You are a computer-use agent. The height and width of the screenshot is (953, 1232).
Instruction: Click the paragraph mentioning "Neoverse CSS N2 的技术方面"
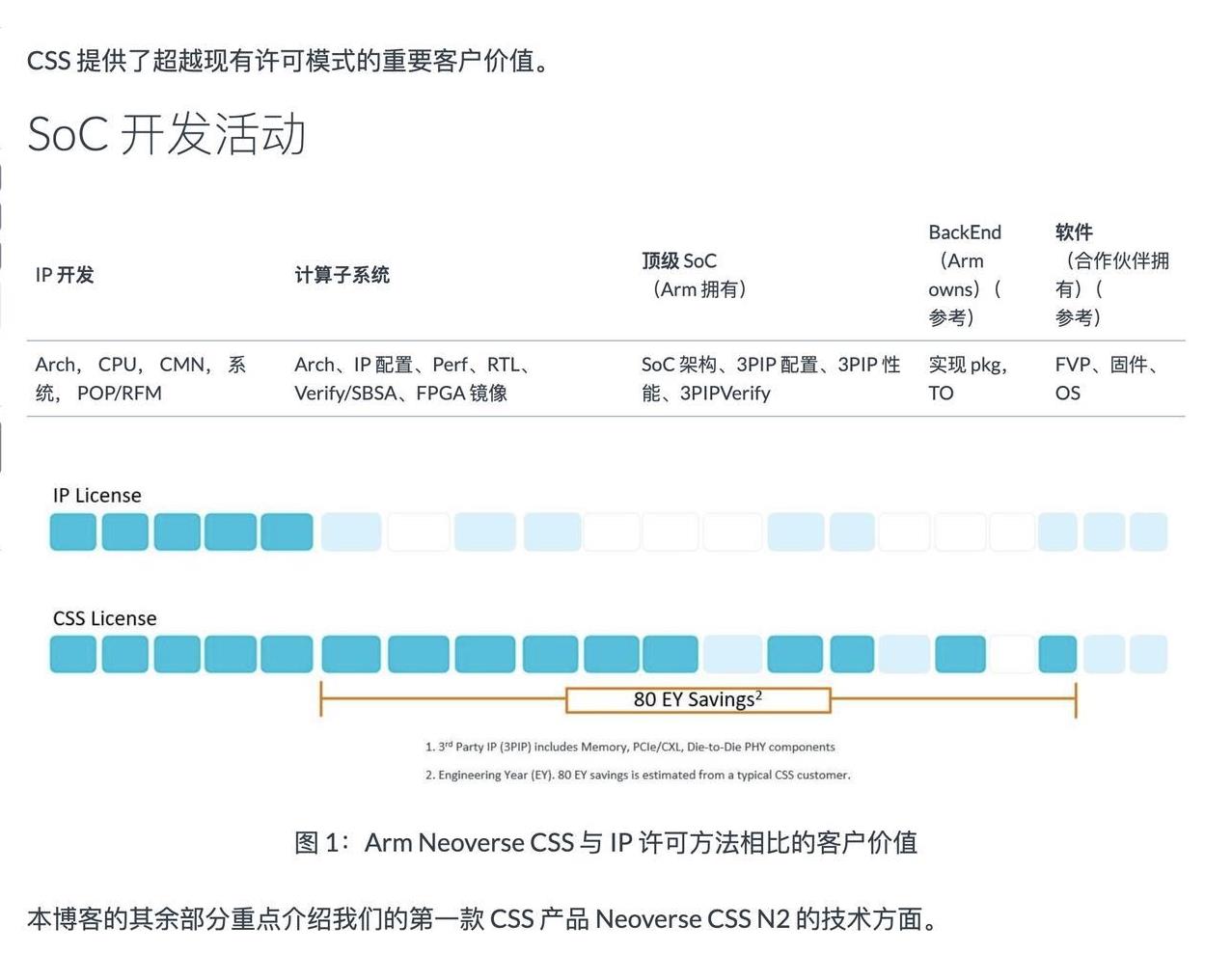point(483,919)
